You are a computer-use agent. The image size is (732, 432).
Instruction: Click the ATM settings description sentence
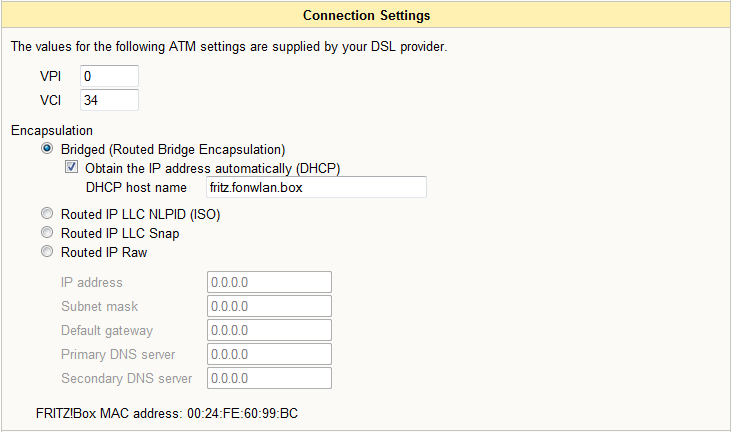[x=229, y=47]
